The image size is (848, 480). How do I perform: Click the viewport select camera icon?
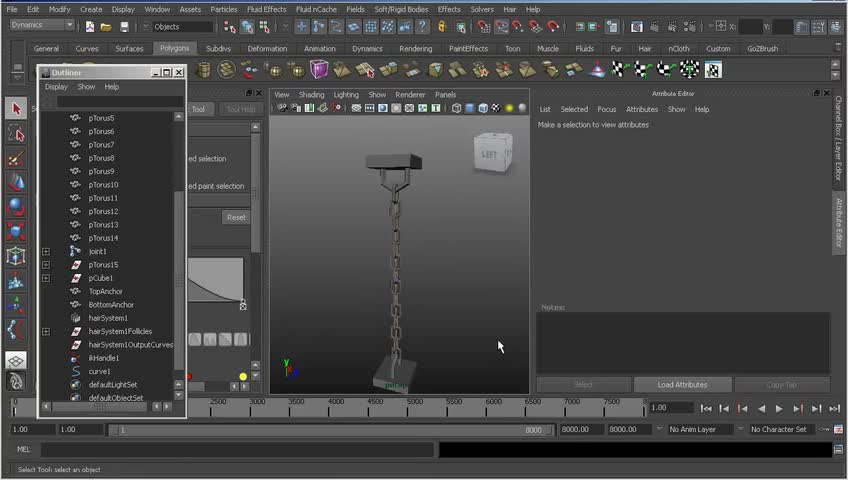coord(282,108)
